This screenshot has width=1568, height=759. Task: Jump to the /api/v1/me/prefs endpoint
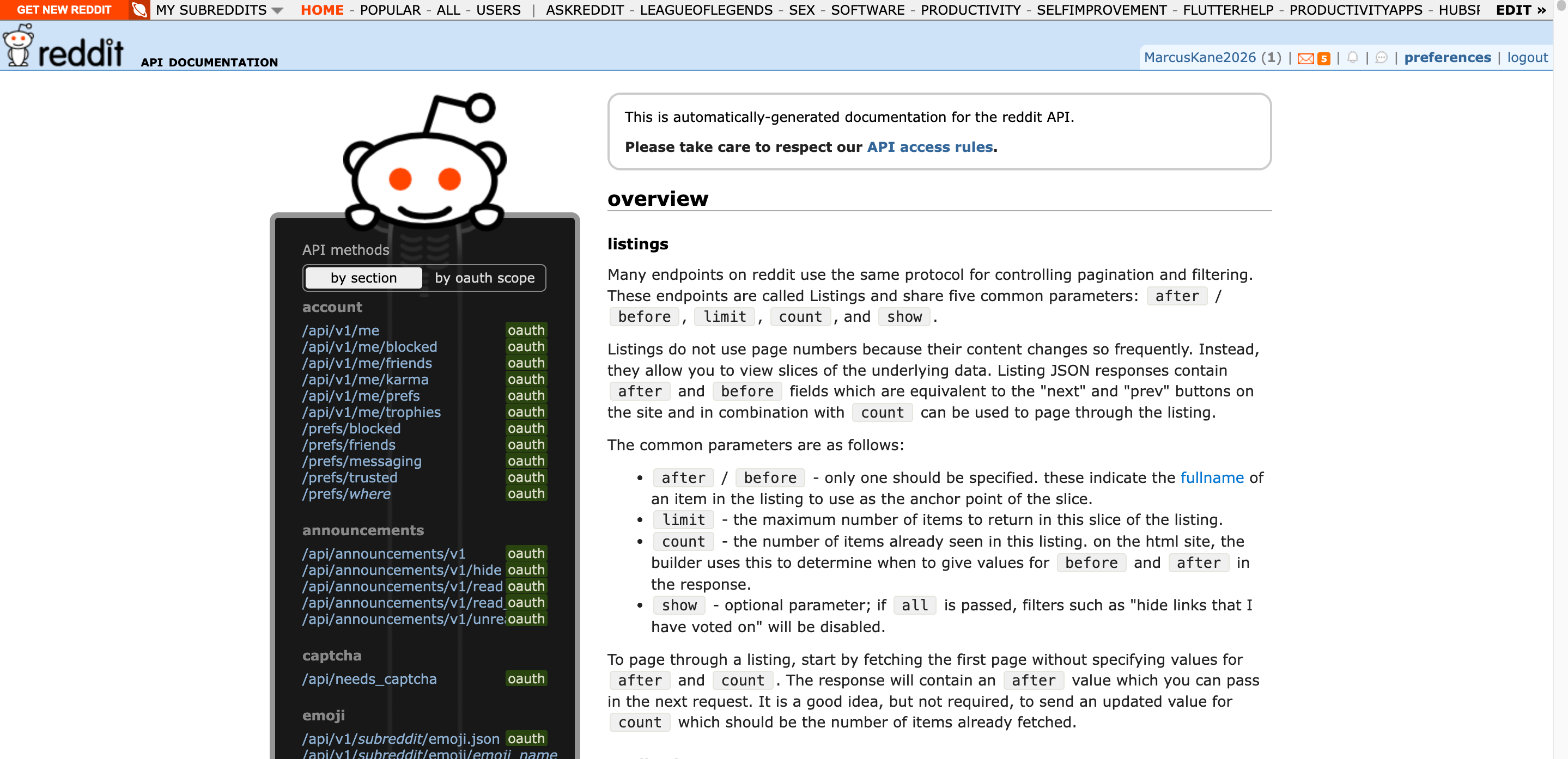361,396
